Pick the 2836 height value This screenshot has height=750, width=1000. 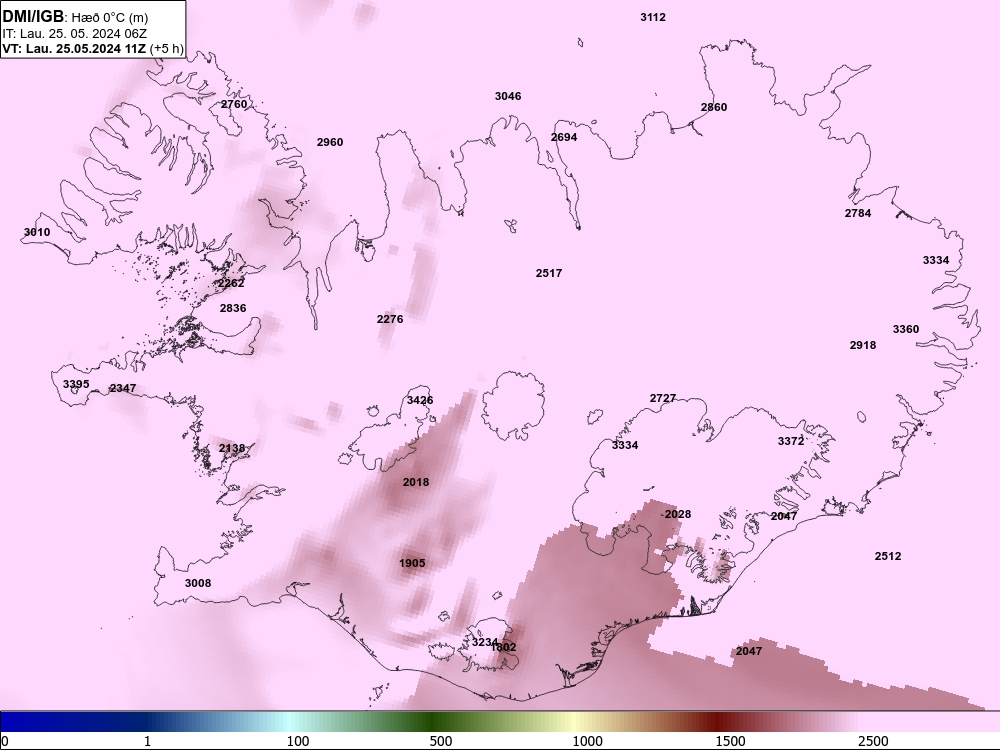pos(233,308)
